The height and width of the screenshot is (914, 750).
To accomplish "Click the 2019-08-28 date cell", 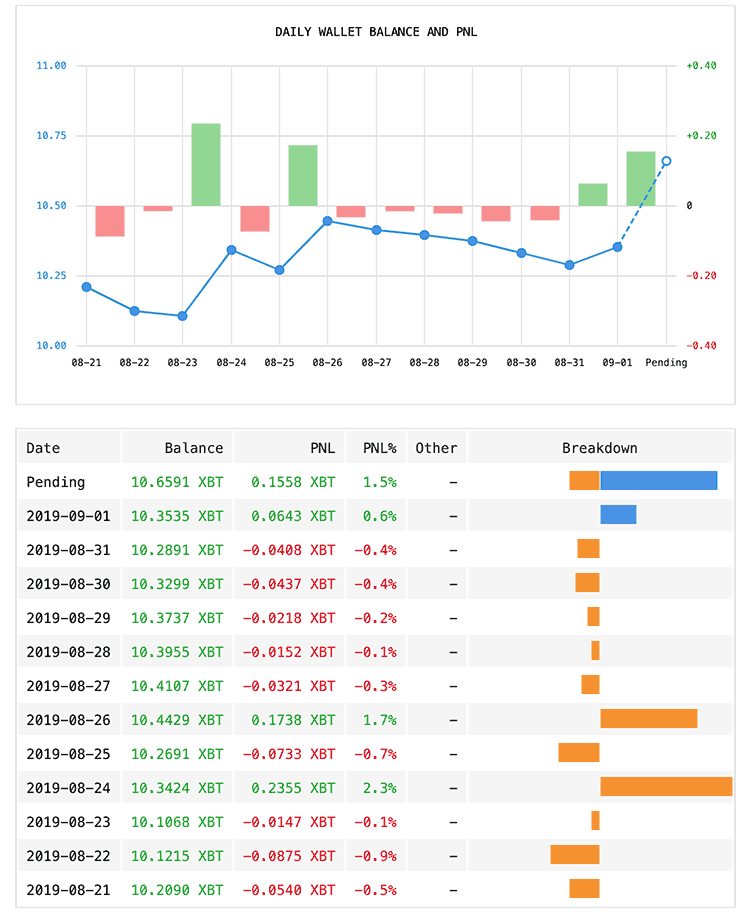I will (68, 652).
